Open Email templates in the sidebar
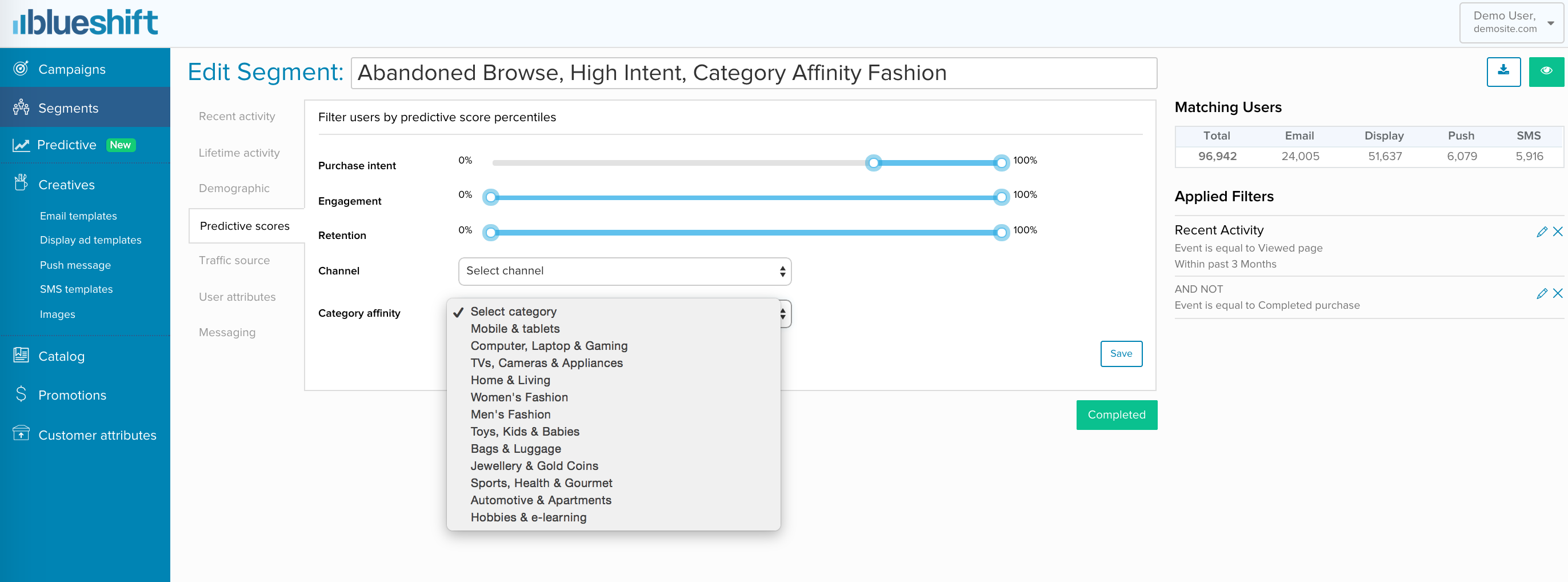 coord(78,216)
